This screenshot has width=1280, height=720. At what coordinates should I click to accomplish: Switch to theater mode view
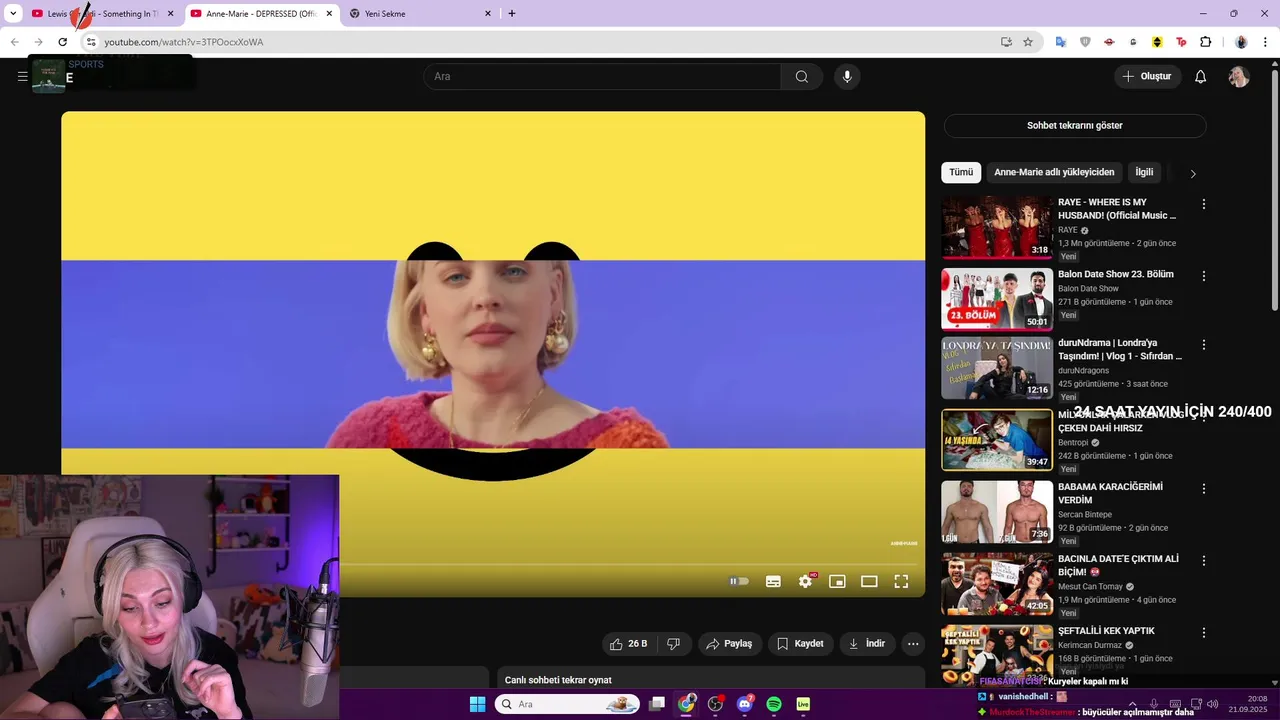click(869, 581)
